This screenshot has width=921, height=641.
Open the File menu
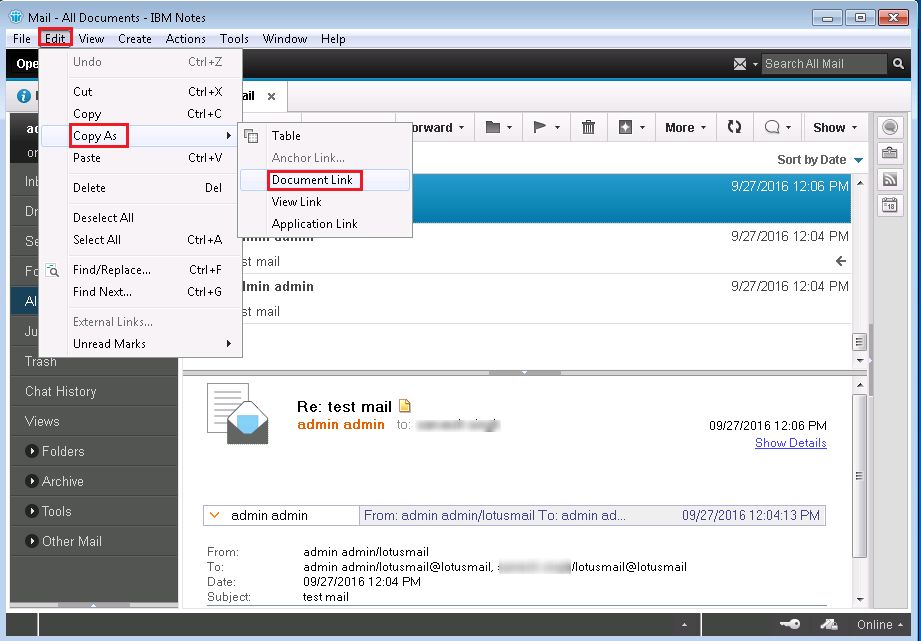pyautogui.click(x=22, y=39)
